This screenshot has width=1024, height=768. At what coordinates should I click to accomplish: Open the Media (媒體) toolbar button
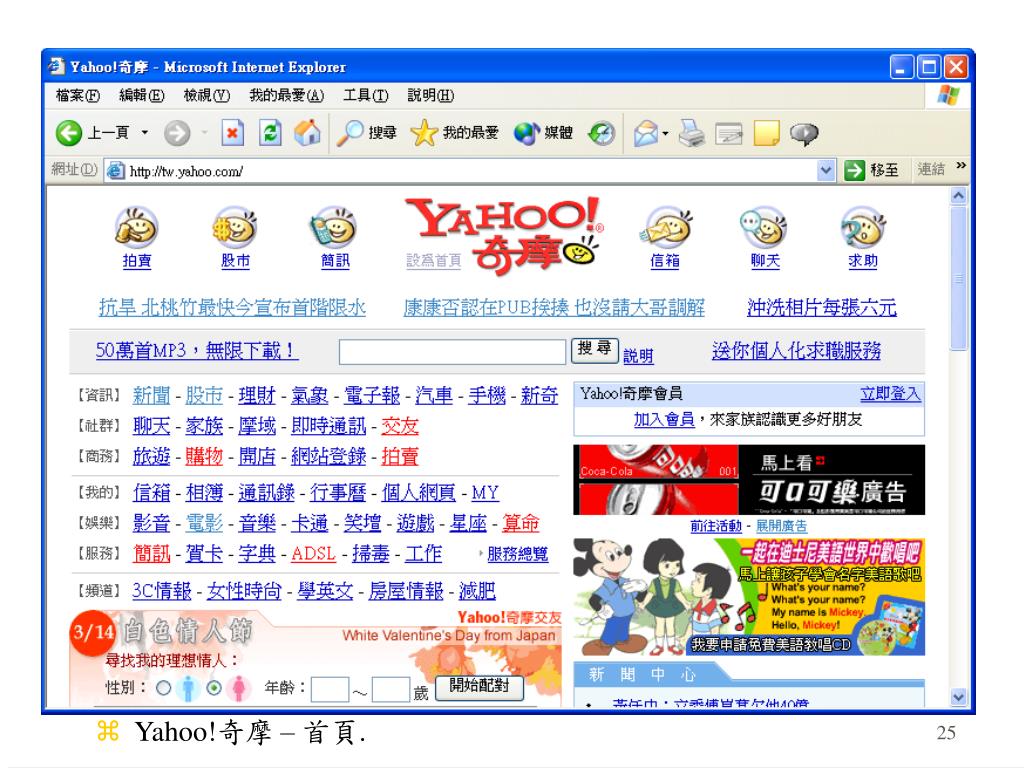[543, 133]
